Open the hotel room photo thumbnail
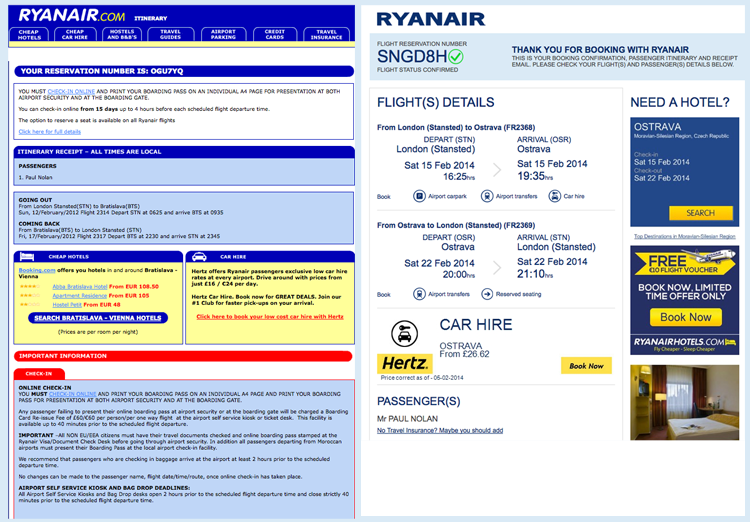750x522 pixels. (x=684, y=402)
